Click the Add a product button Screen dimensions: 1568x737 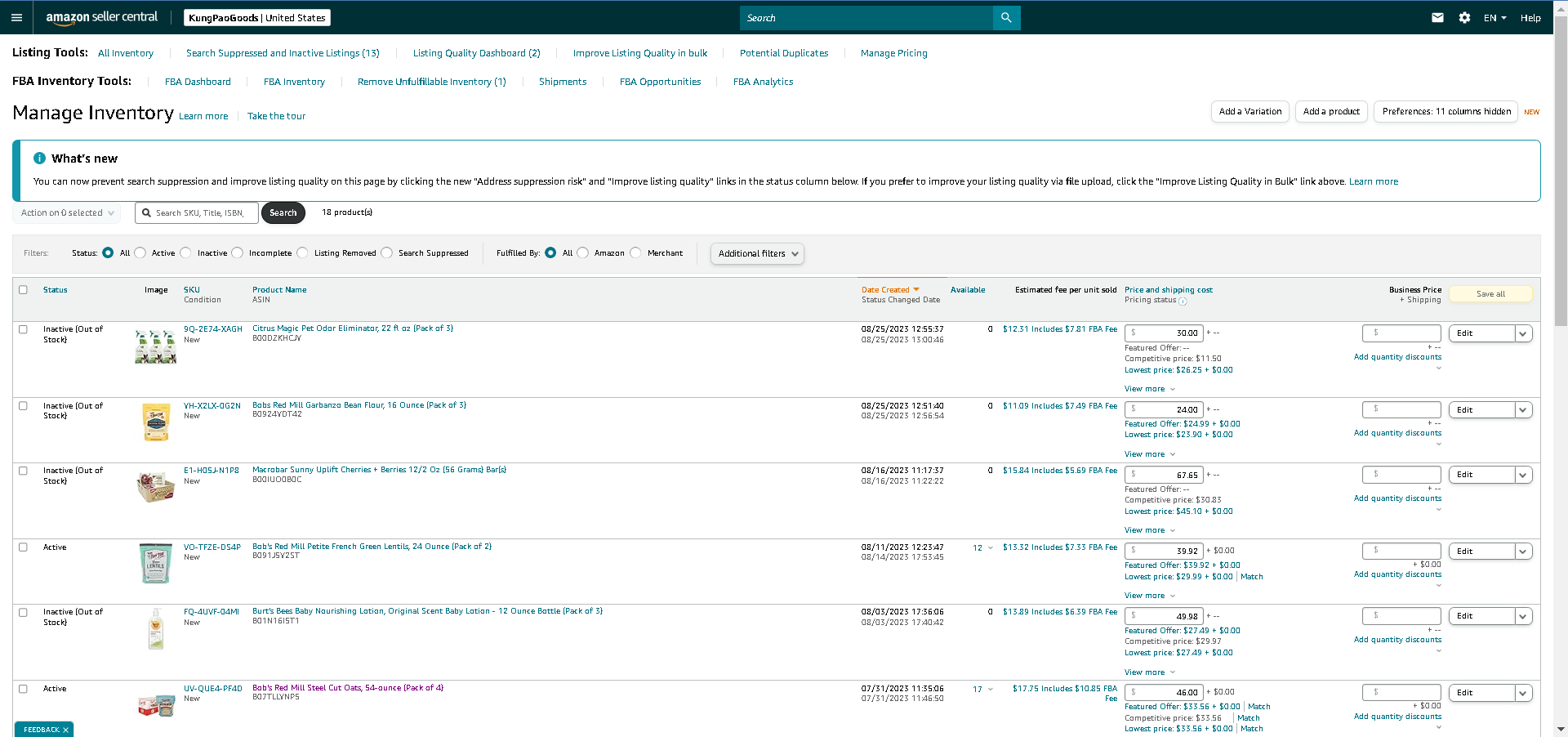pyautogui.click(x=1331, y=111)
